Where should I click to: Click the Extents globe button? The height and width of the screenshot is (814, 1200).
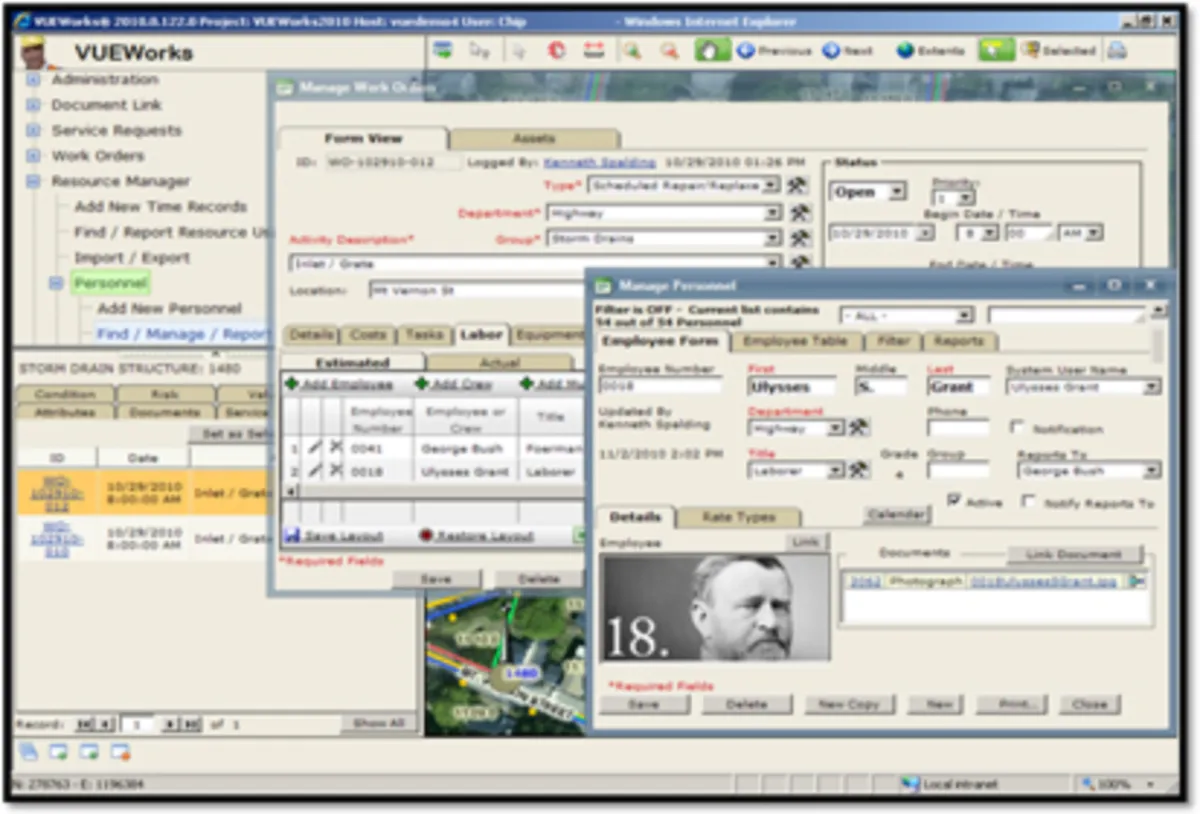931,50
